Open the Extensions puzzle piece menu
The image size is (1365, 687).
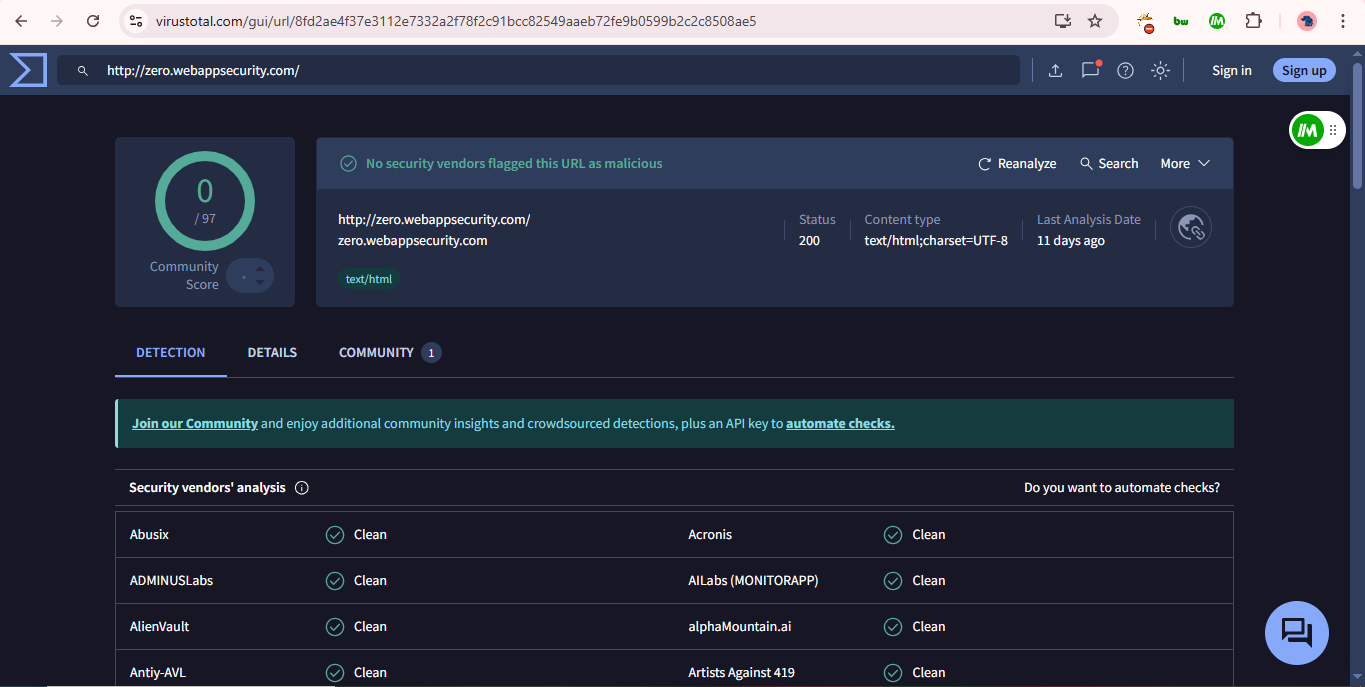click(x=1253, y=21)
